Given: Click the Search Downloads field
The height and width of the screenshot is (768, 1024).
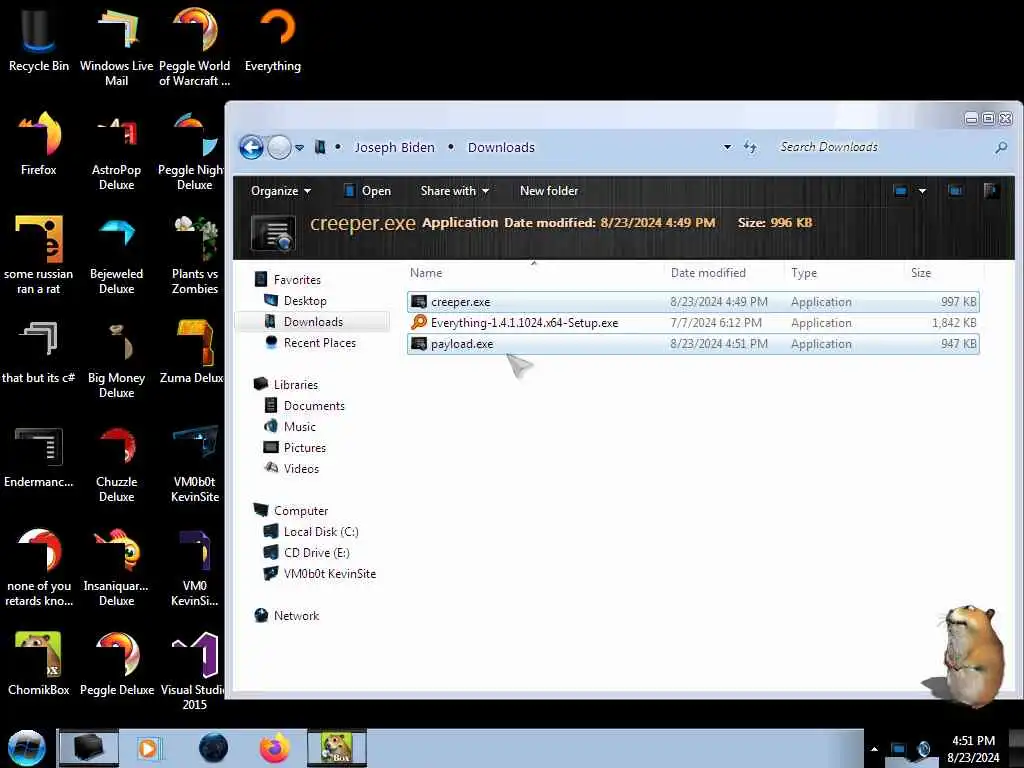Looking at the screenshot, I should (x=885, y=147).
